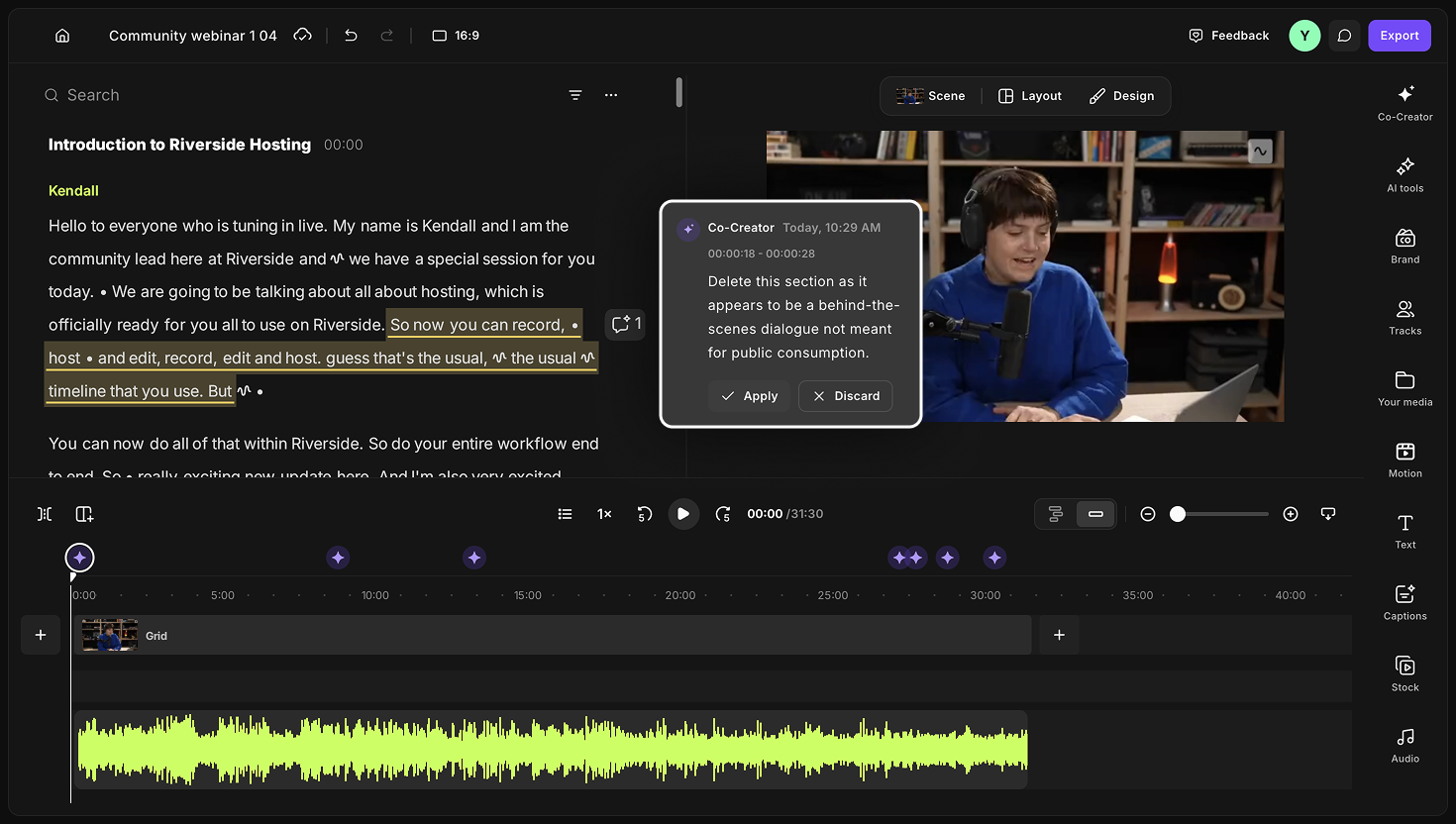The image size is (1456, 824).
Task: Discard the Co-Creator suggestion
Action: point(846,396)
